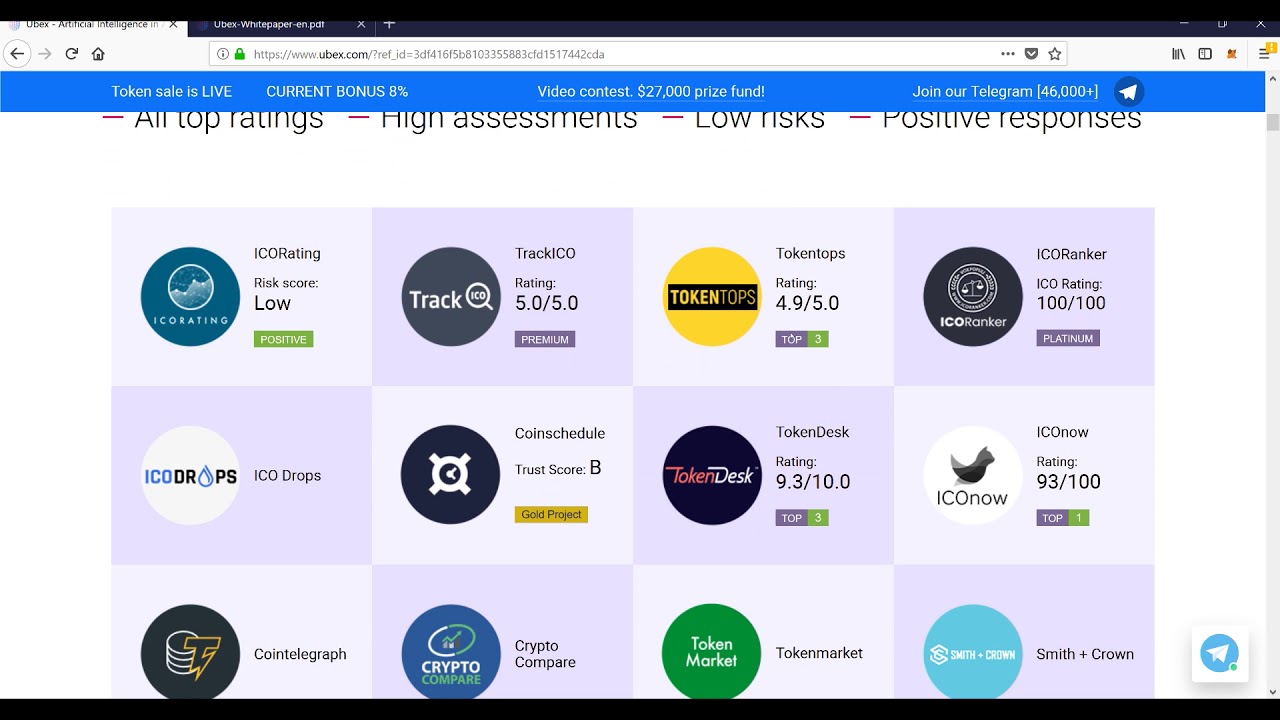
Task: Click the ICORanker dark logo
Action: (973, 297)
